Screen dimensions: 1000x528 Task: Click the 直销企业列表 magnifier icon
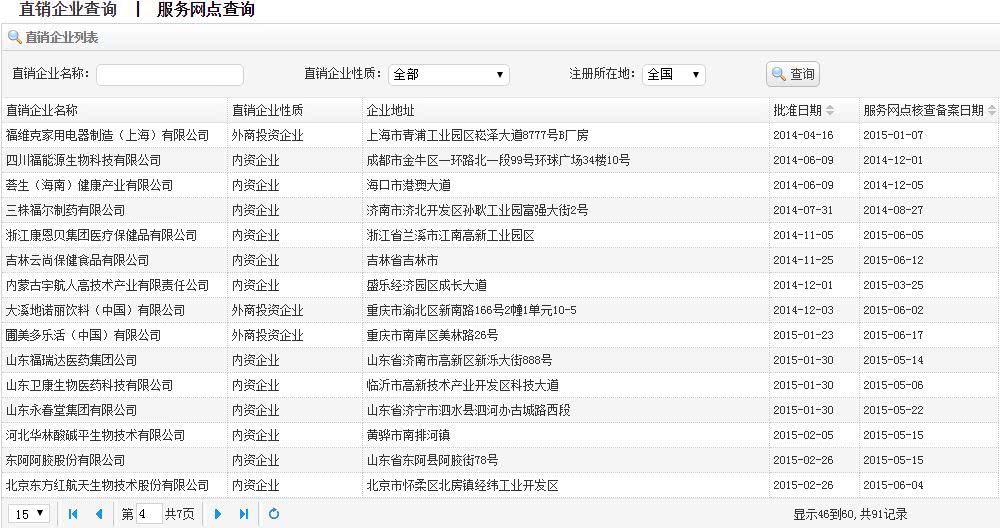coord(15,38)
